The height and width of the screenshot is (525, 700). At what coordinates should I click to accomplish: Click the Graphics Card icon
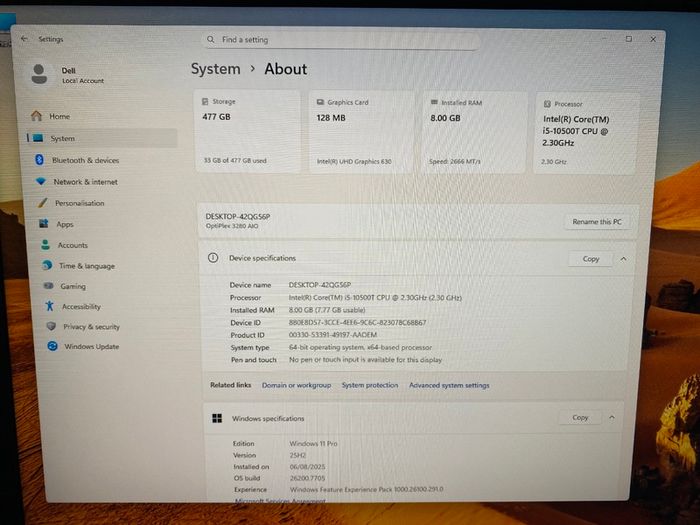pyautogui.click(x=320, y=102)
